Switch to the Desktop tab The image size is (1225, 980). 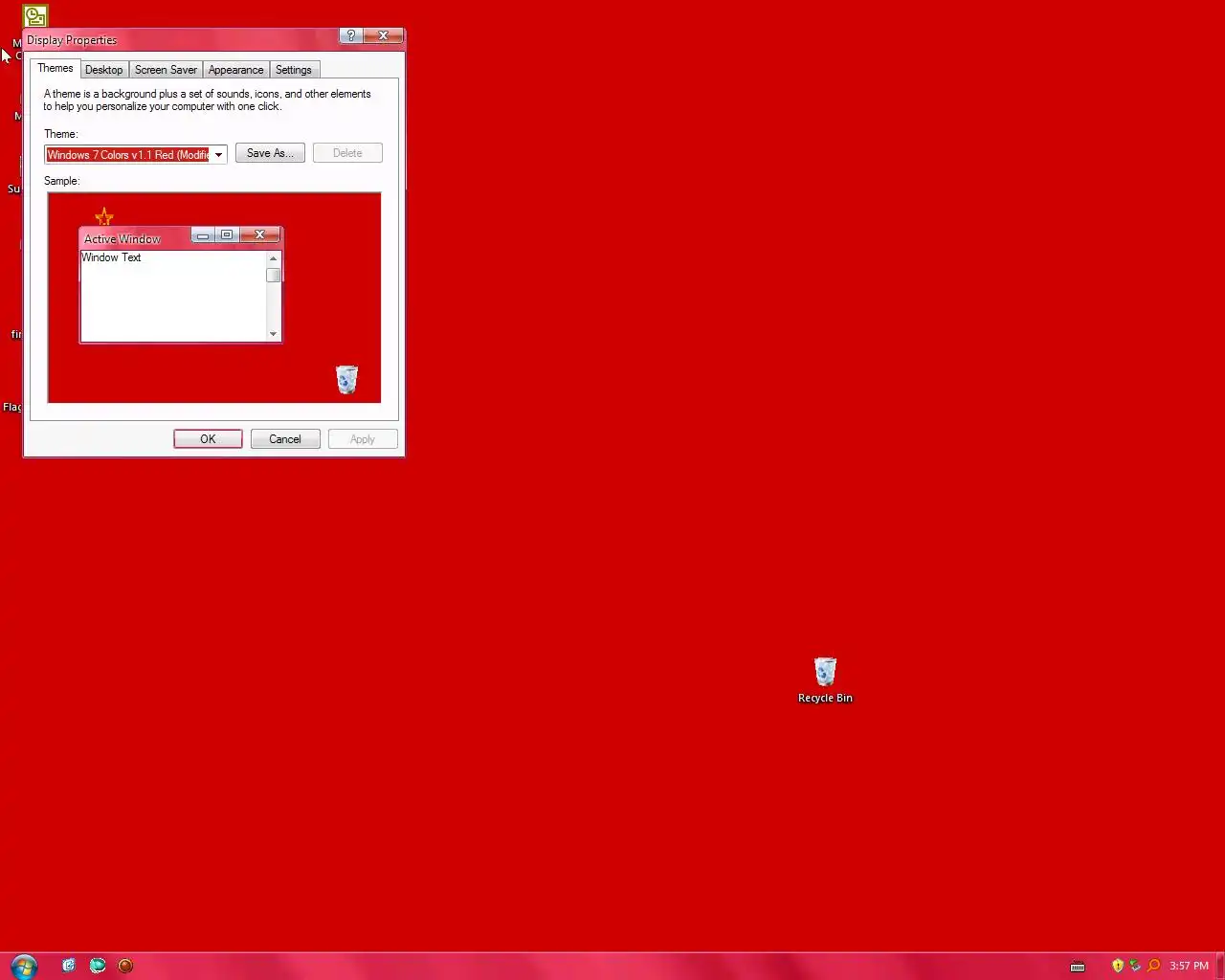click(103, 70)
